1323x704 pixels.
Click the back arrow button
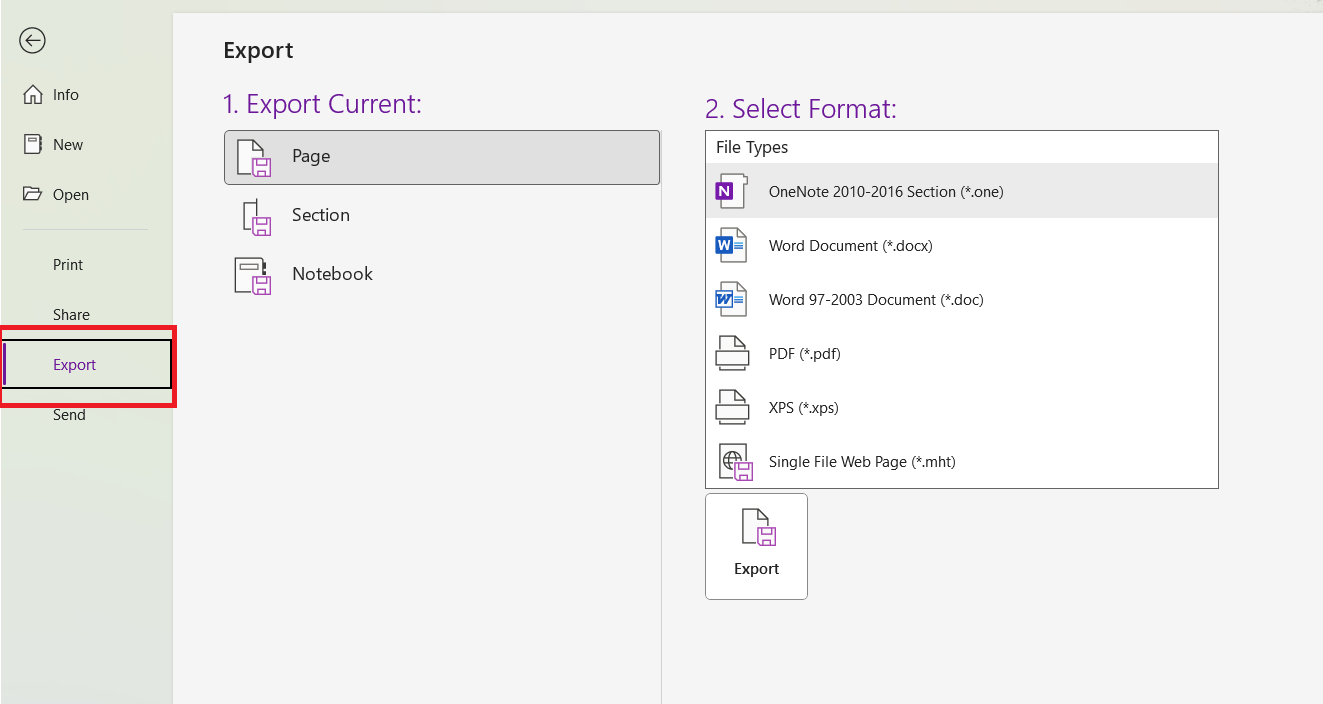coord(32,40)
